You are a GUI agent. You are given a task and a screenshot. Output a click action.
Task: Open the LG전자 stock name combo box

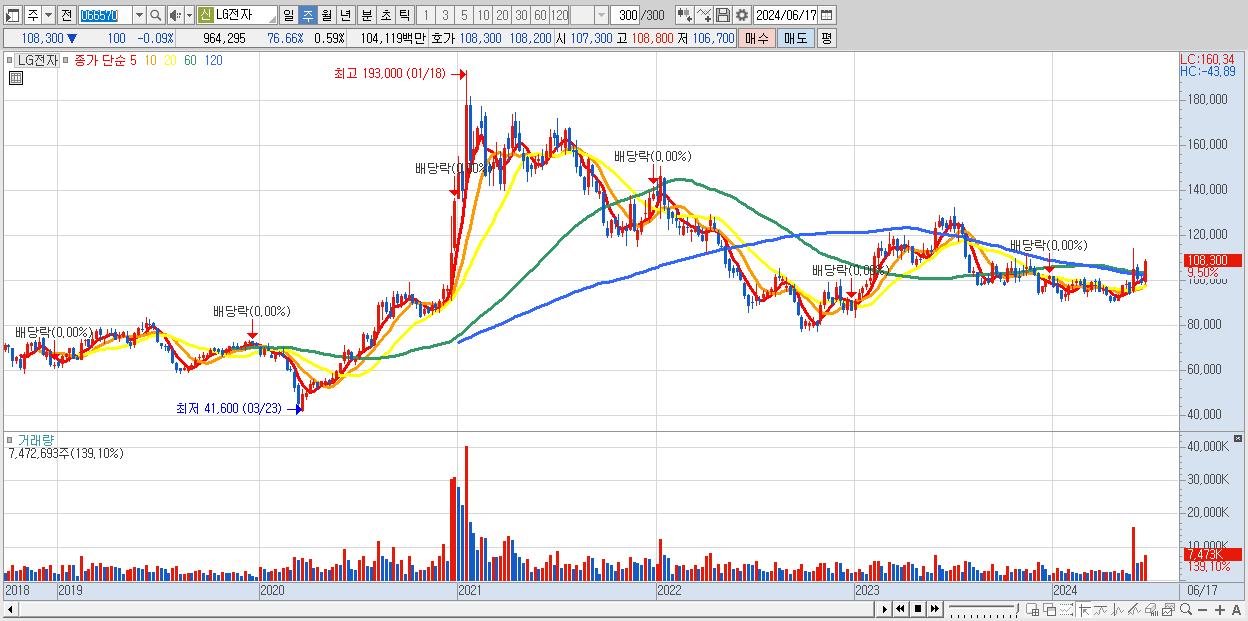pyautogui.click(x=236, y=15)
